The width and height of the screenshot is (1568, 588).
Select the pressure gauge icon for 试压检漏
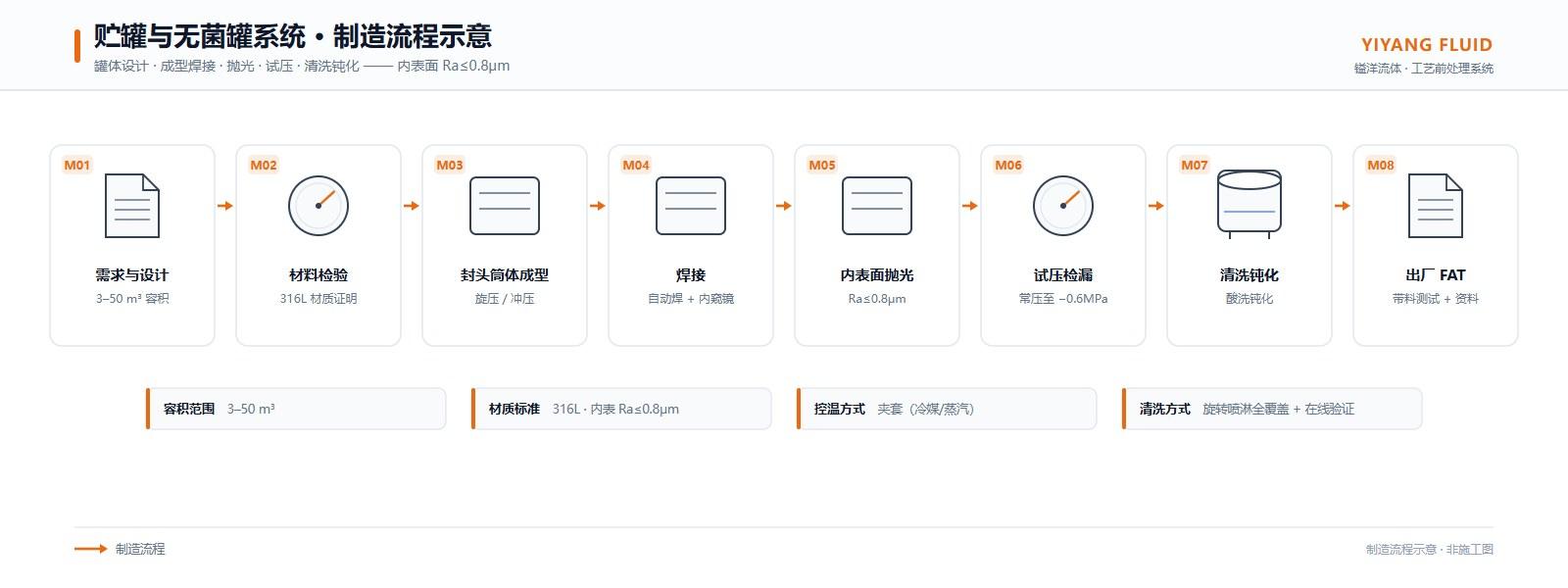(1063, 206)
